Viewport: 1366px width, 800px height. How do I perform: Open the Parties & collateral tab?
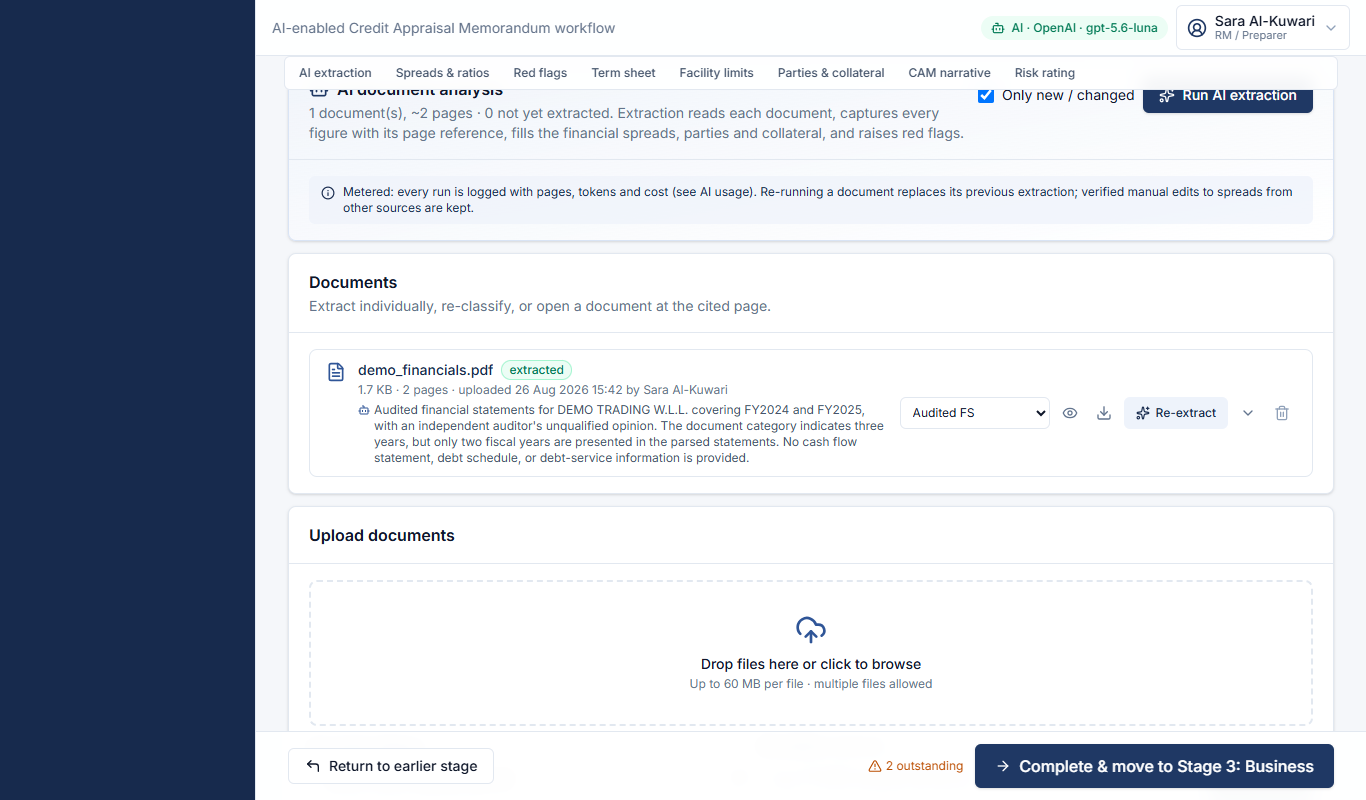831,73
